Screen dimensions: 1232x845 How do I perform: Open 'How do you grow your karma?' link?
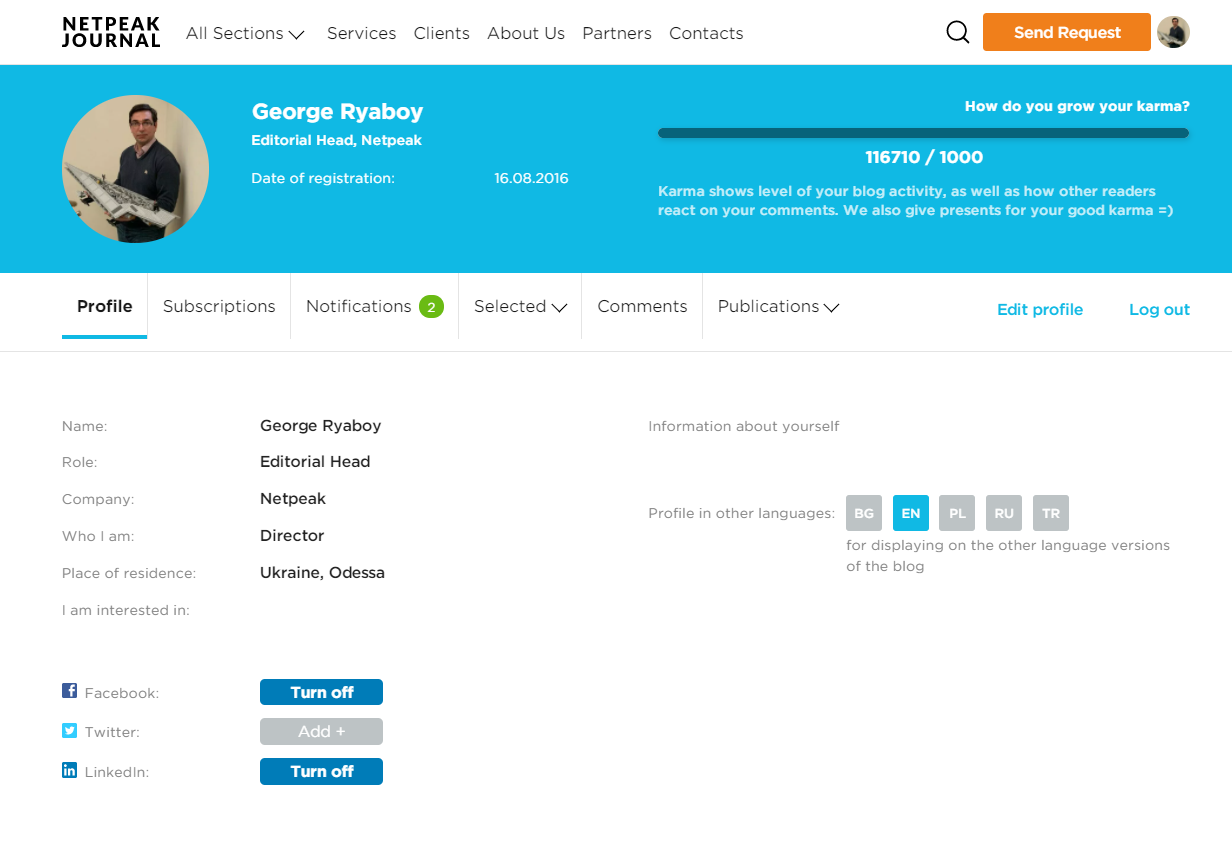(1077, 106)
